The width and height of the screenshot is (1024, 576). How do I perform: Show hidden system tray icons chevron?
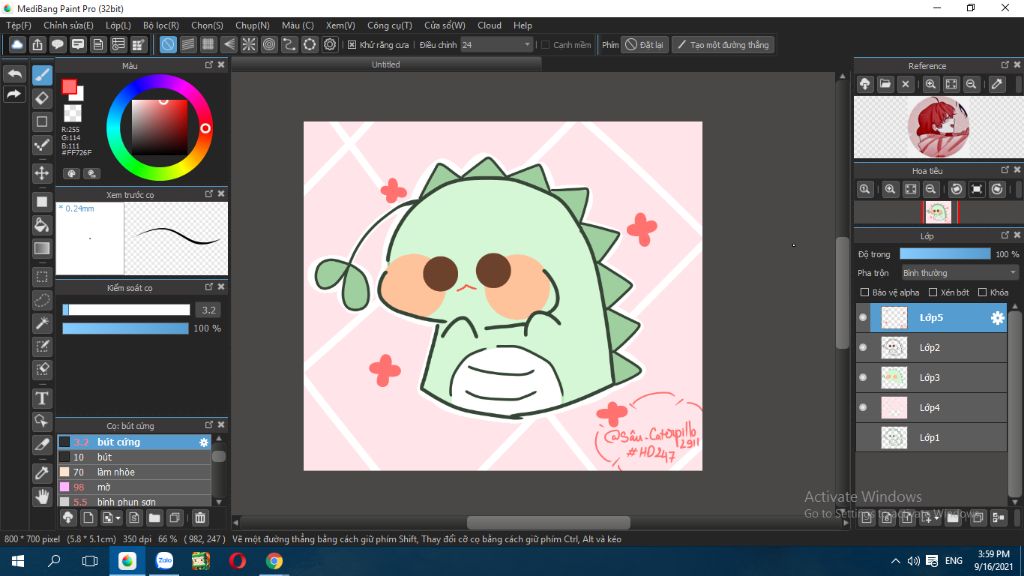click(895, 561)
